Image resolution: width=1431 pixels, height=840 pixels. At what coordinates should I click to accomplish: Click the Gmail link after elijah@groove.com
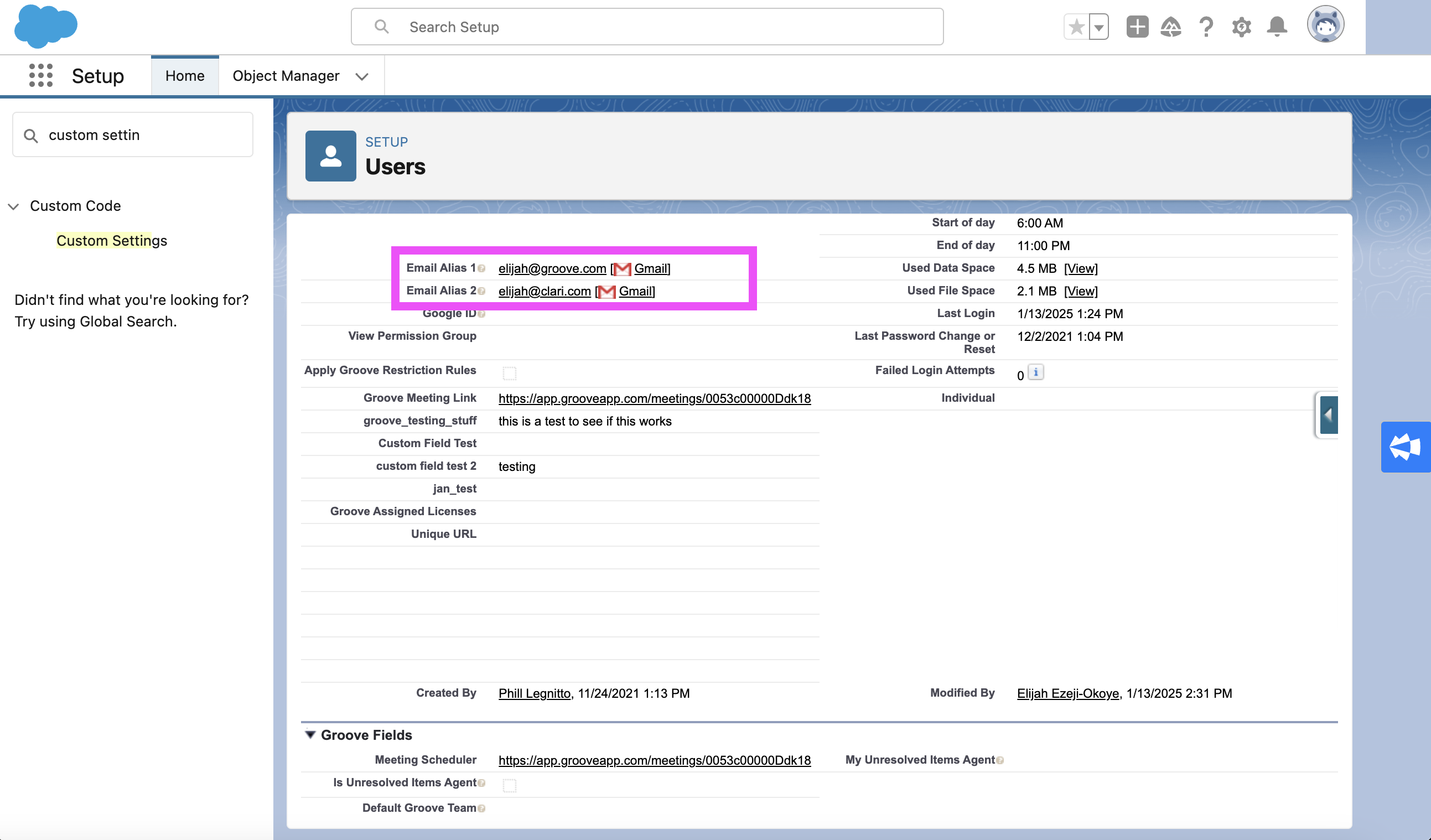pyautogui.click(x=651, y=268)
